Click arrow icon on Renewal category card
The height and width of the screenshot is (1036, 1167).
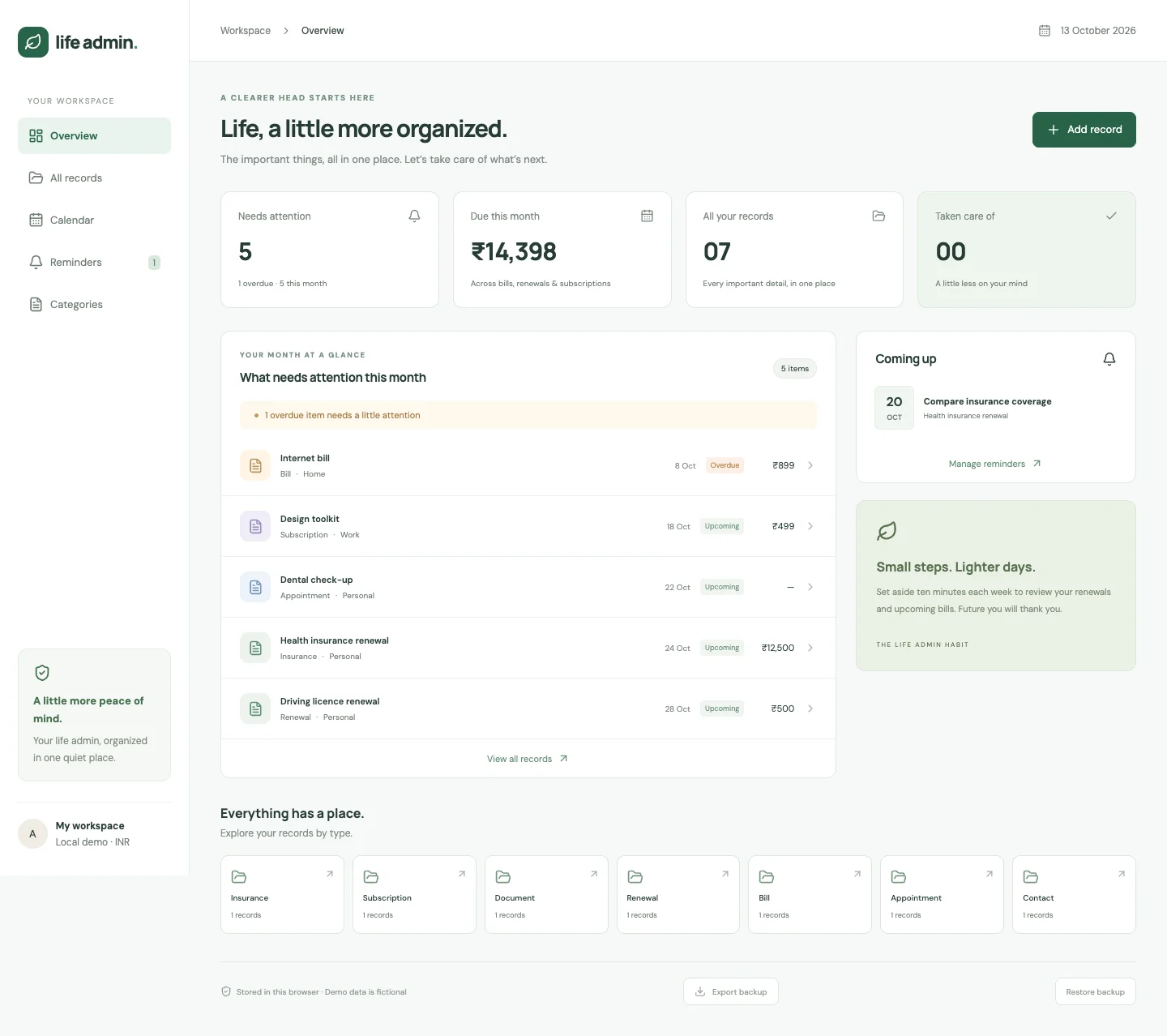(725, 874)
